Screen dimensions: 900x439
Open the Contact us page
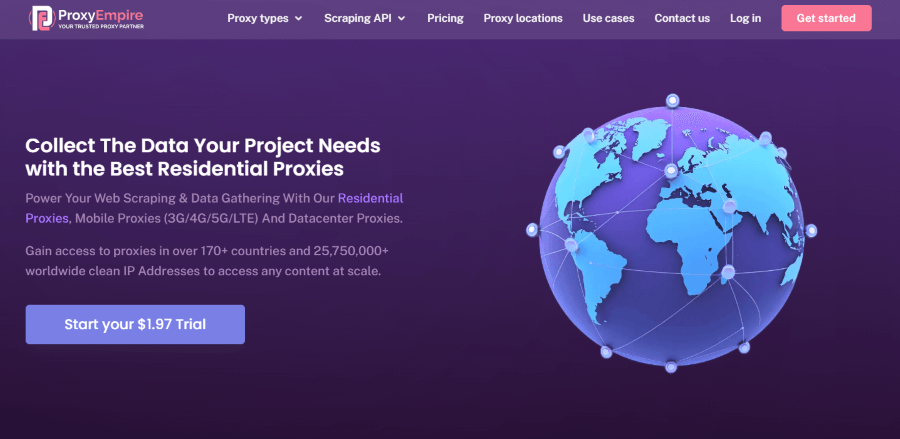pyautogui.click(x=682, y=18)
